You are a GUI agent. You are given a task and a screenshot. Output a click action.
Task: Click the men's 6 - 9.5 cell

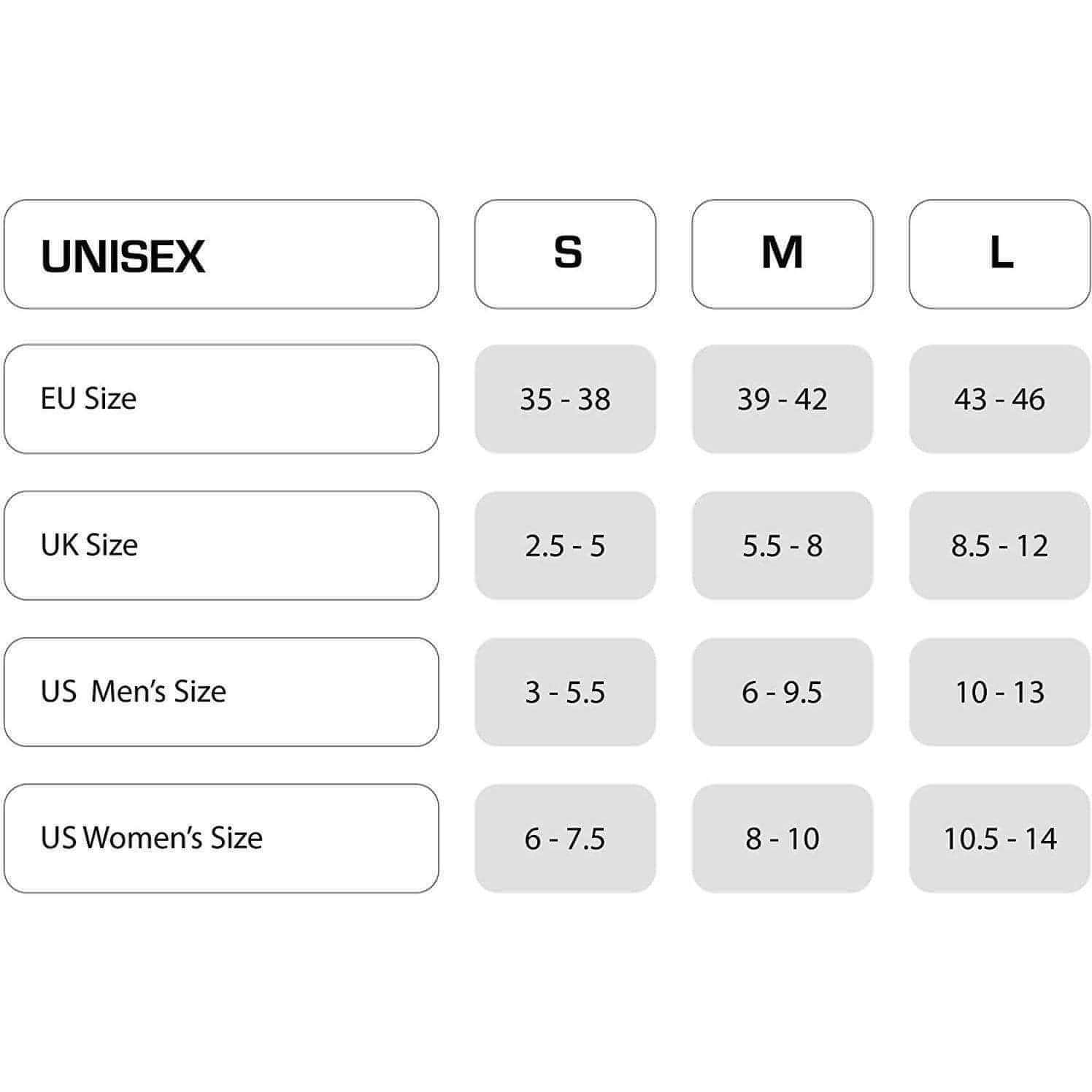pos(782,691)
